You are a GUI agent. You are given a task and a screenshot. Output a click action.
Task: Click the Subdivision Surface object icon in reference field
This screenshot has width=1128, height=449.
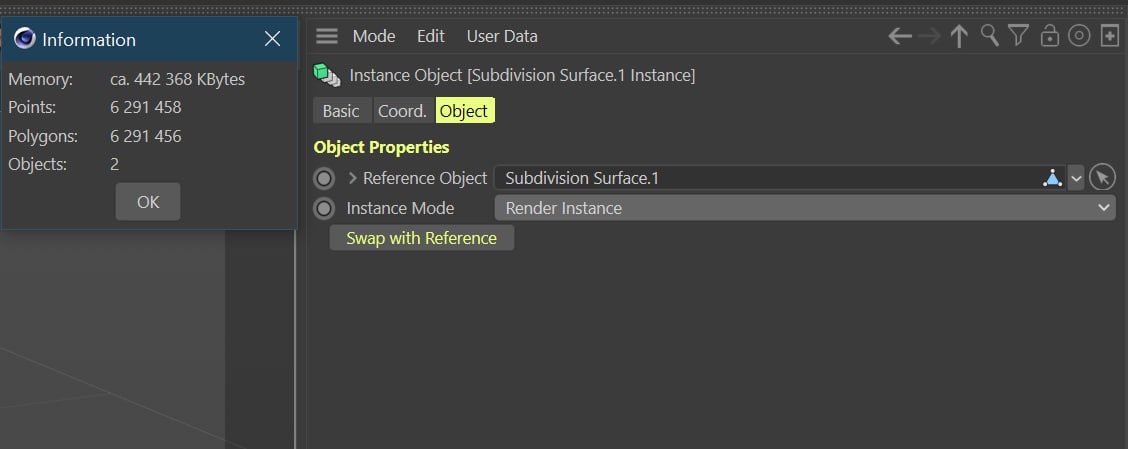click(x=1052, y=178)
